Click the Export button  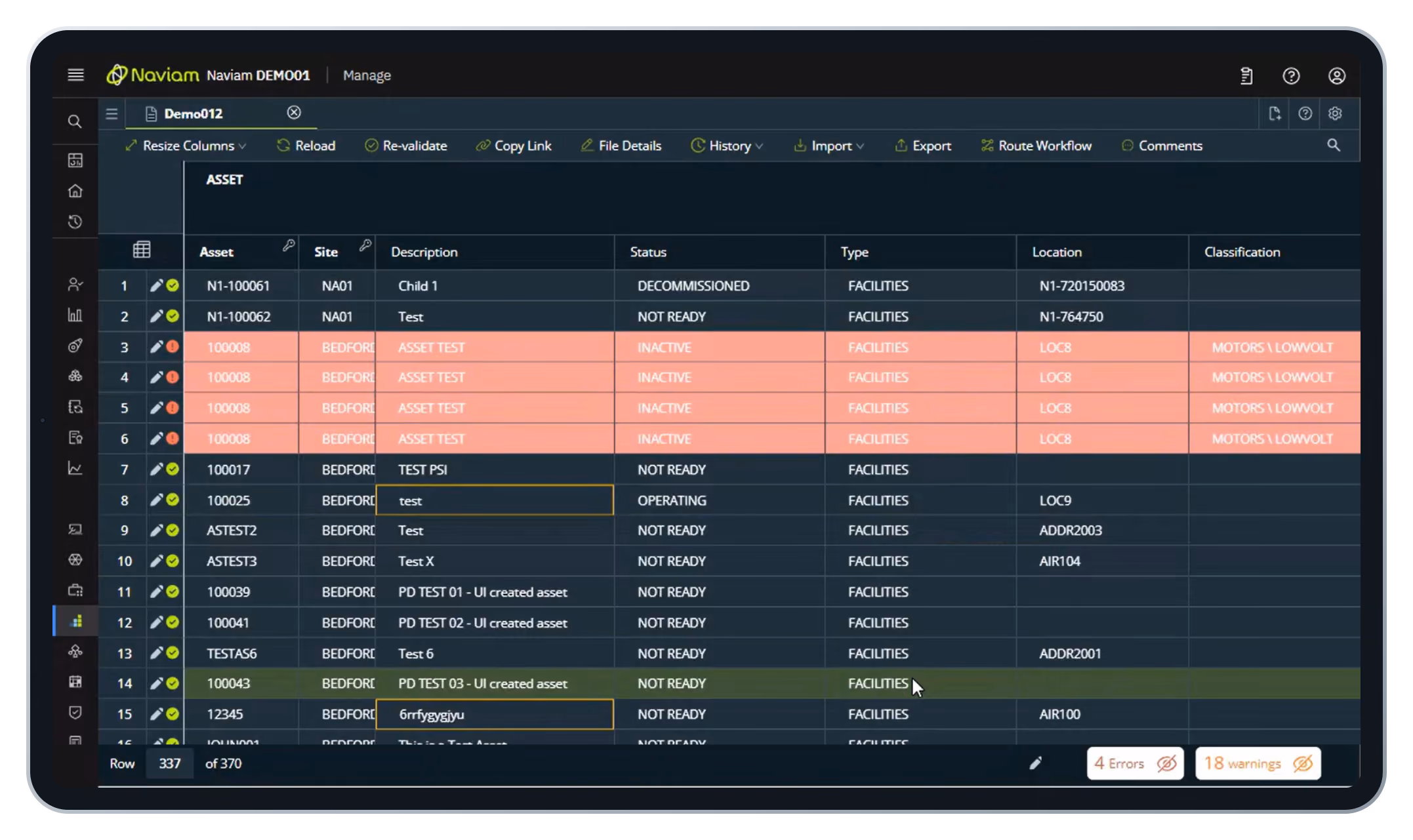point(923,146)
